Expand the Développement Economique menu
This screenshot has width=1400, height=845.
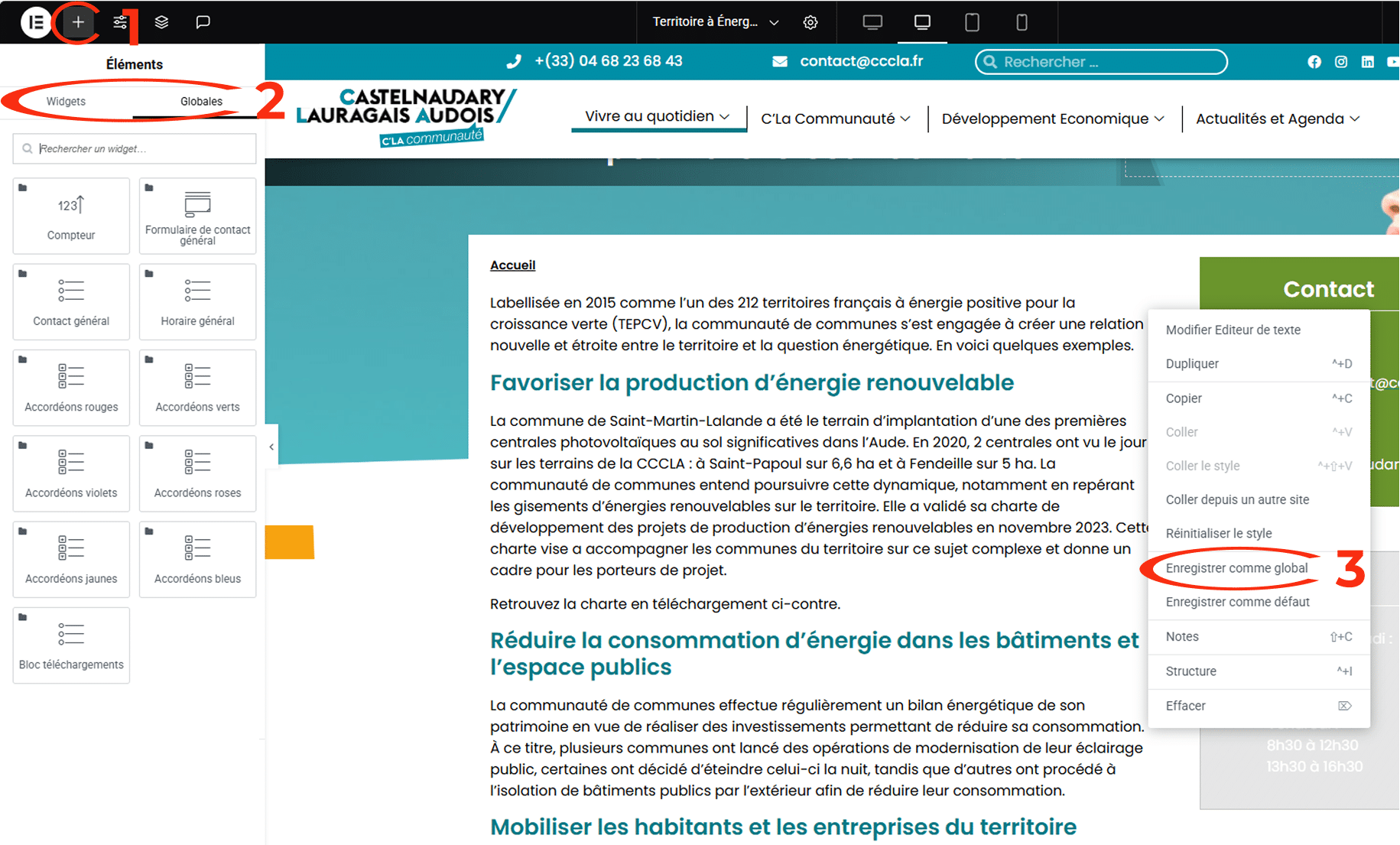[x=1053, y=119]
